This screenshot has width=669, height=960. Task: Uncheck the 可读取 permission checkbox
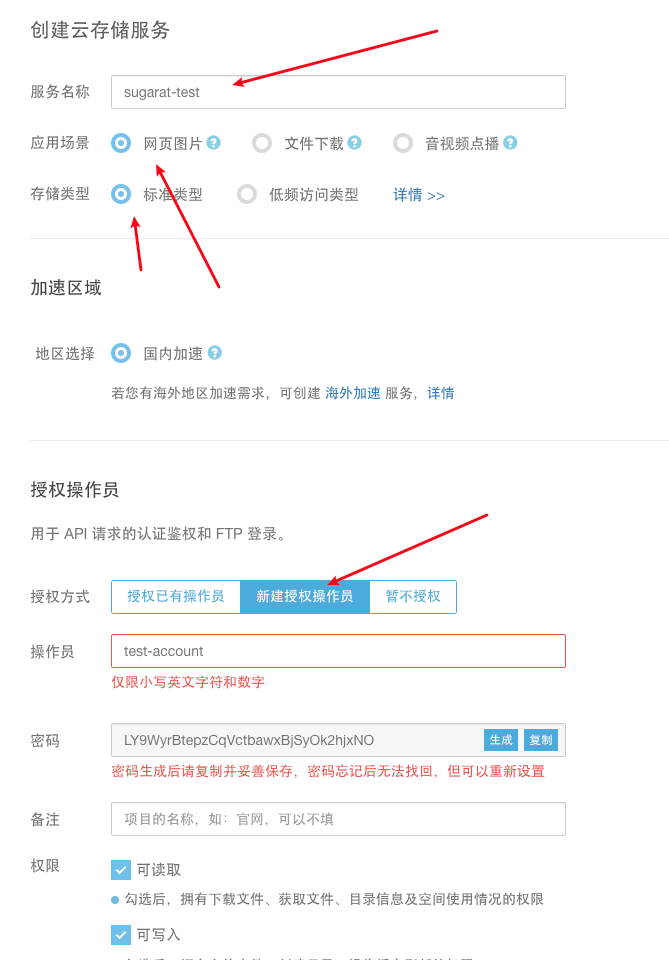coord(121,869)
